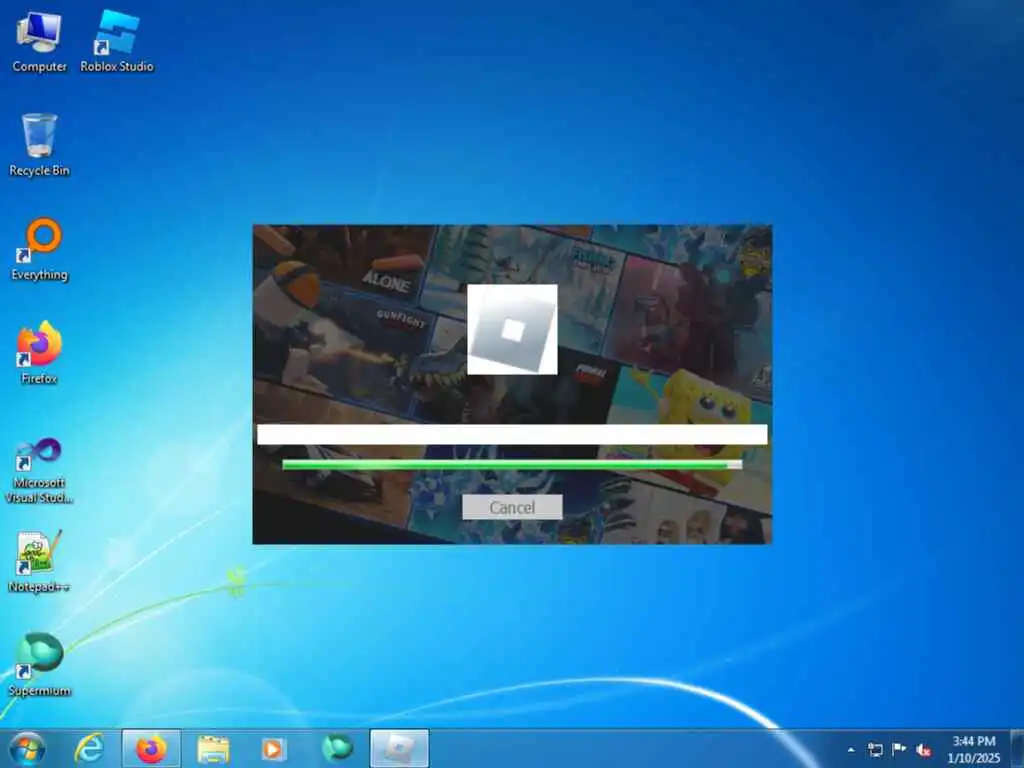Open Windows Explorer from the taskbar
The height and width of the screenshot is (768, 1024).
coord(214,749)
